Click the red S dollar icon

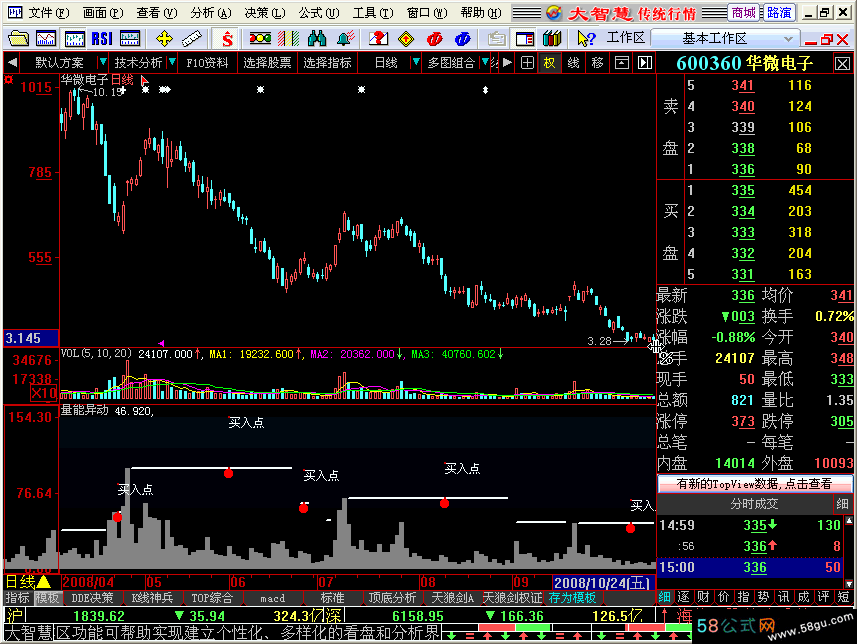point(227,39)
